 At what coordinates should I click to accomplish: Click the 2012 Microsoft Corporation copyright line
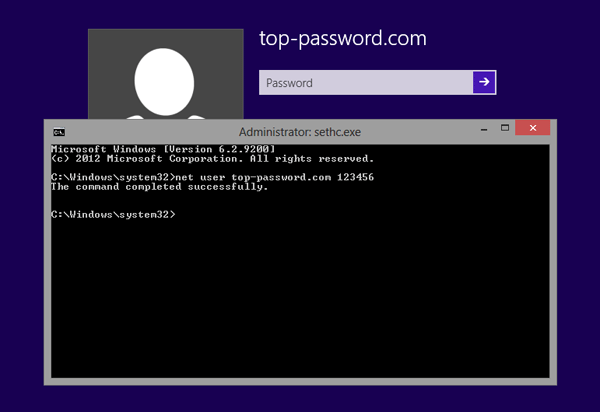coord(212,158)
